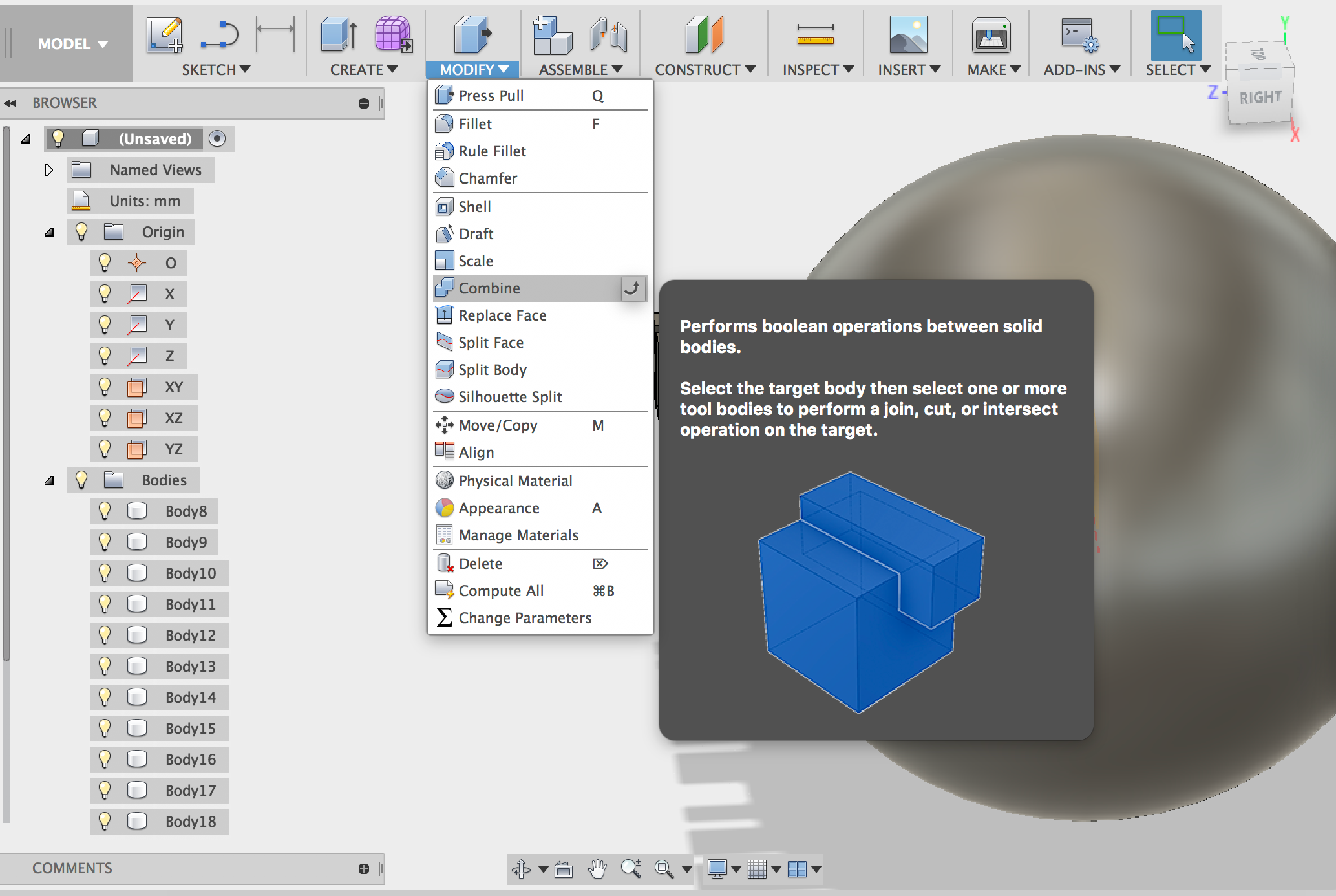Click the Joint icon in Assemble
This screenshot has height=896, width=1336.
(608, 35)
